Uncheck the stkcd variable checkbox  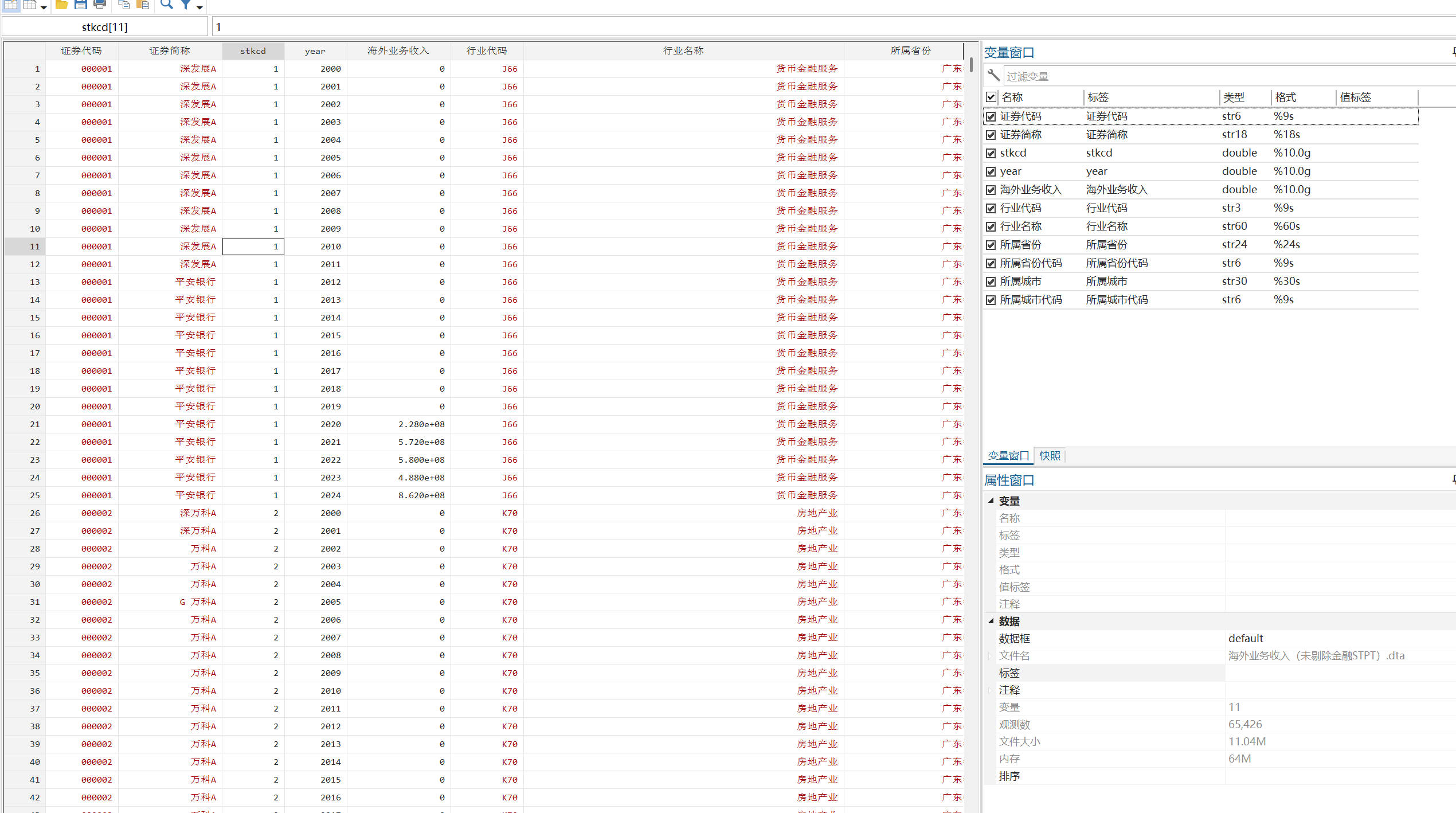click(991, 153)
